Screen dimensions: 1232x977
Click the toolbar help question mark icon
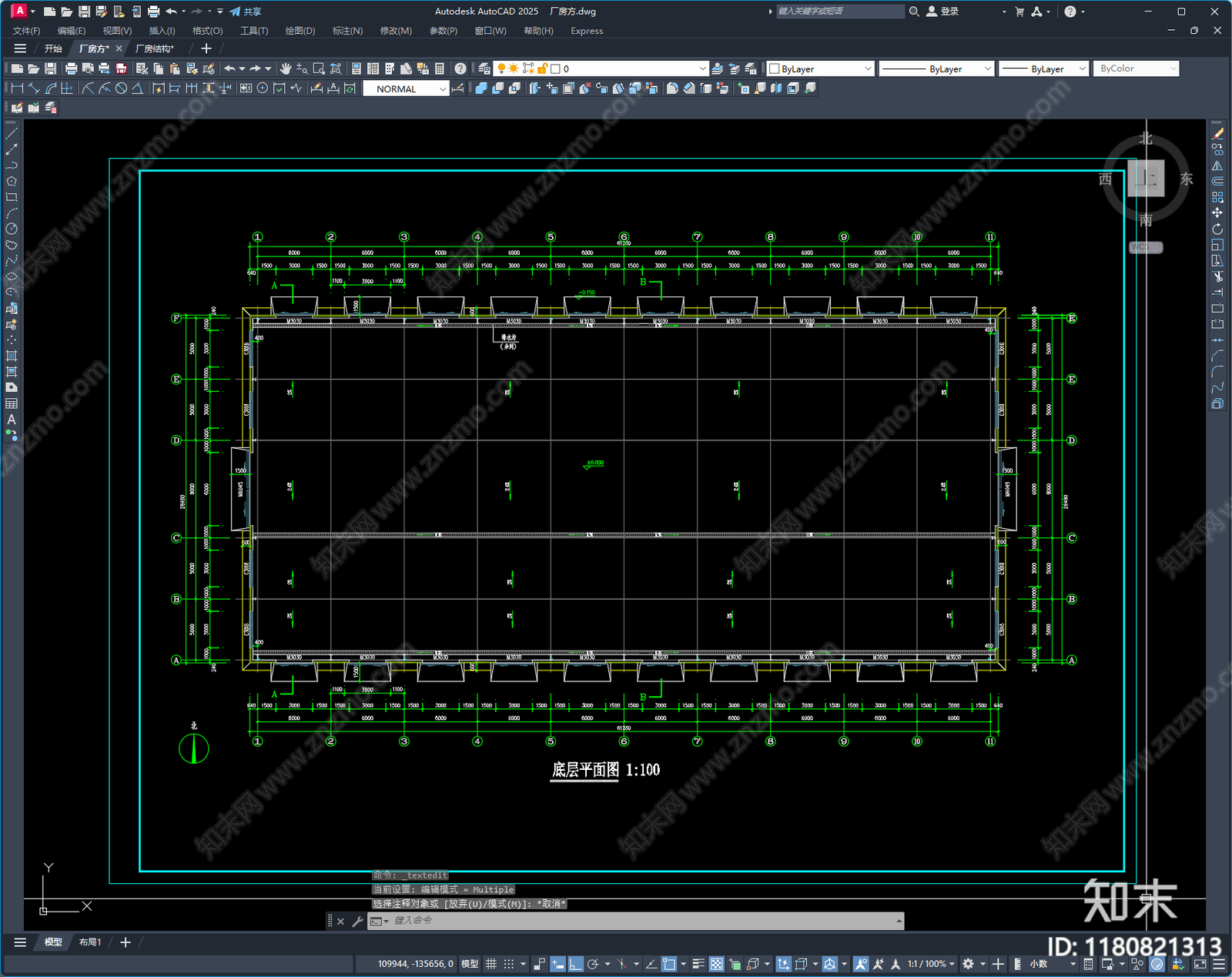pyautogui.click(x=460, y=69)
